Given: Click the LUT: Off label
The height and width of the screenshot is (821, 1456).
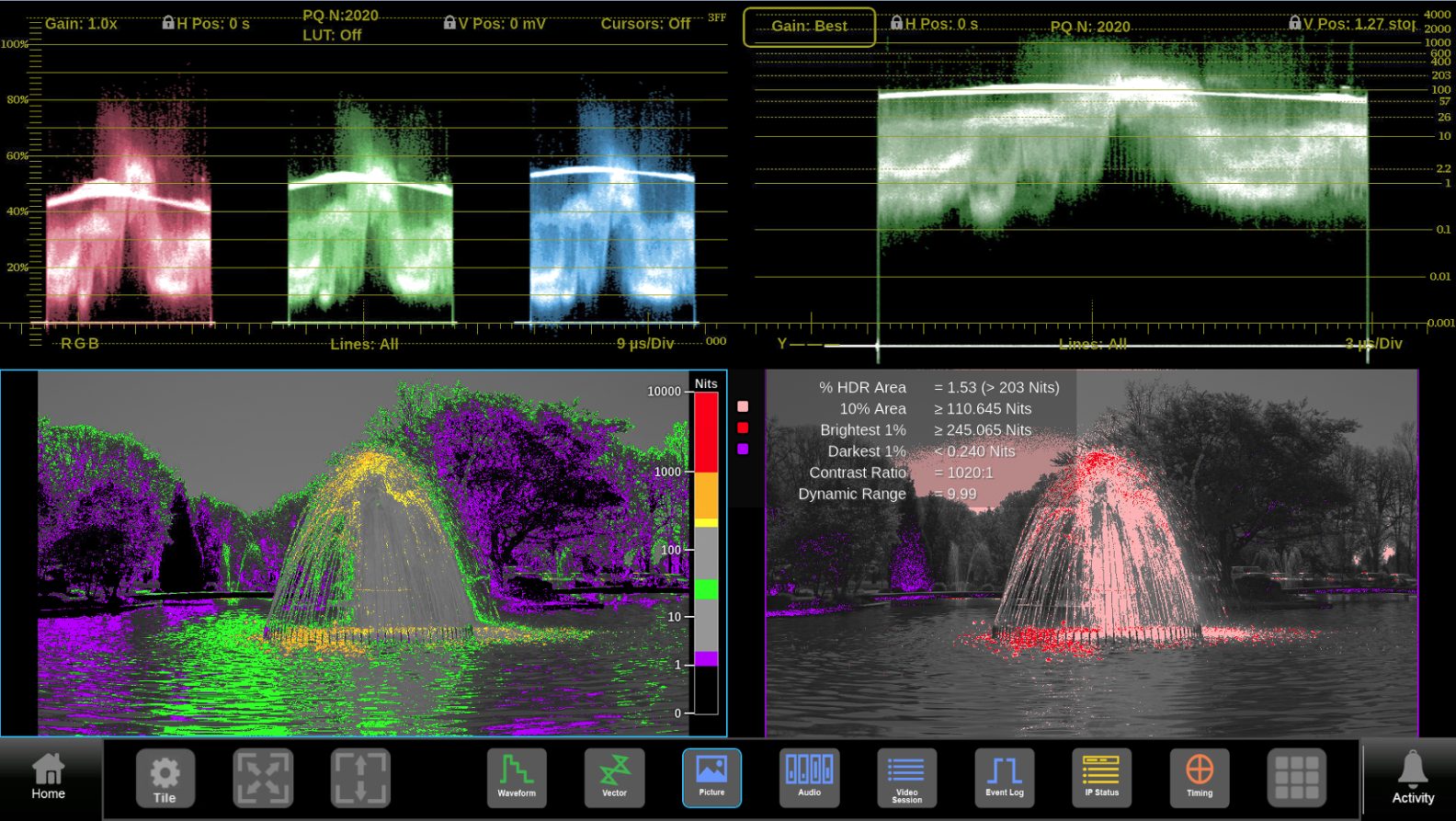Looking at the screenshot, I should (332, 35).
